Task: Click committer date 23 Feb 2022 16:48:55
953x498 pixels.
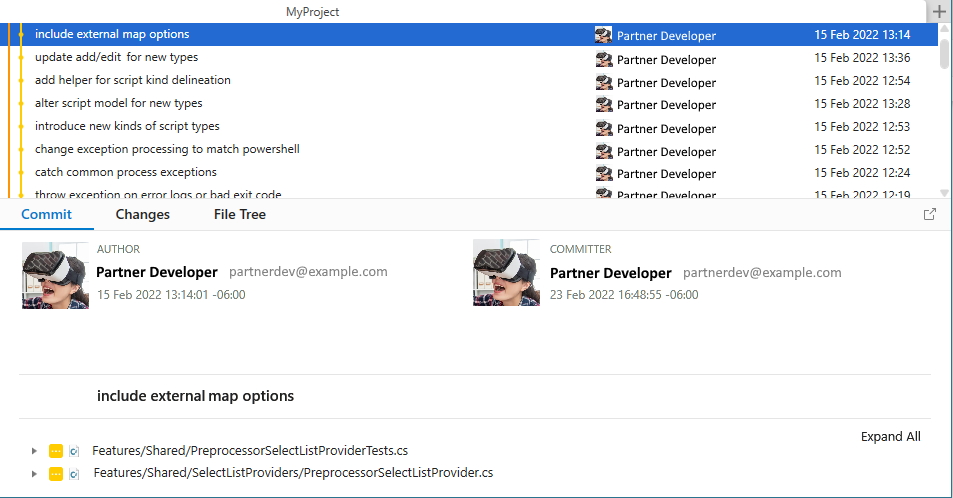Action: click(x=624, y=295)
